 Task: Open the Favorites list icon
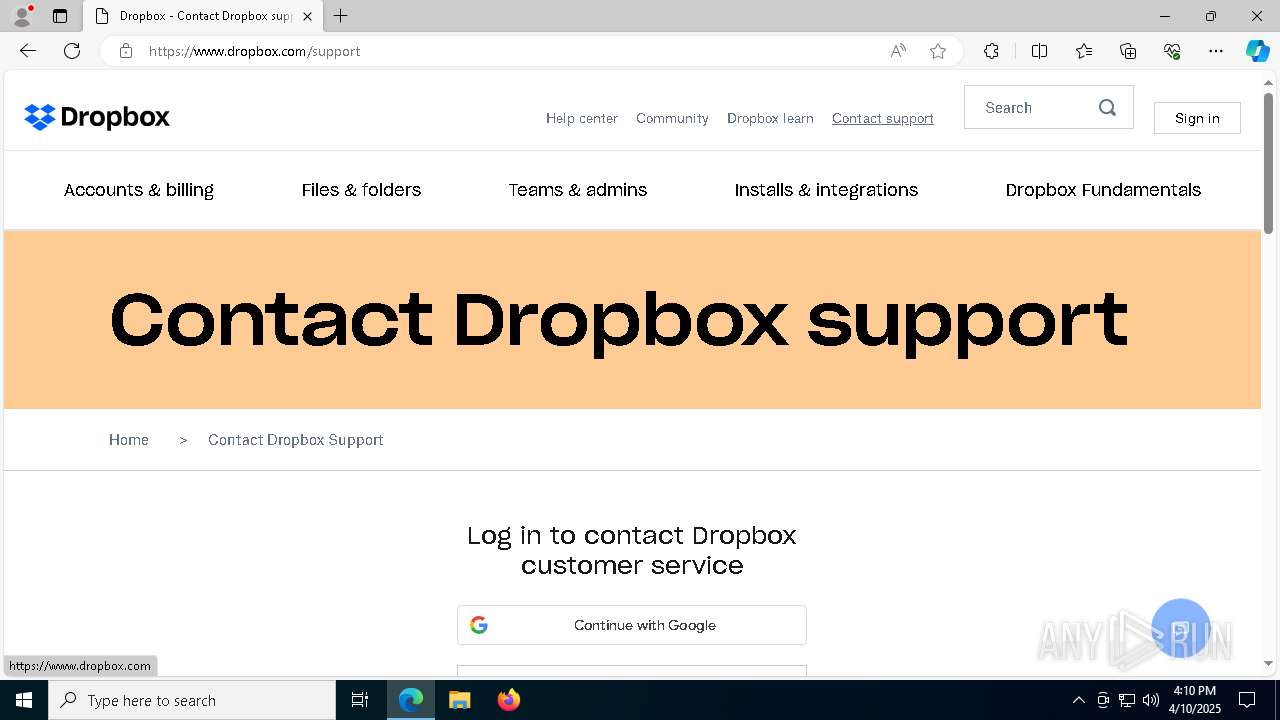tap(1084, 51)
